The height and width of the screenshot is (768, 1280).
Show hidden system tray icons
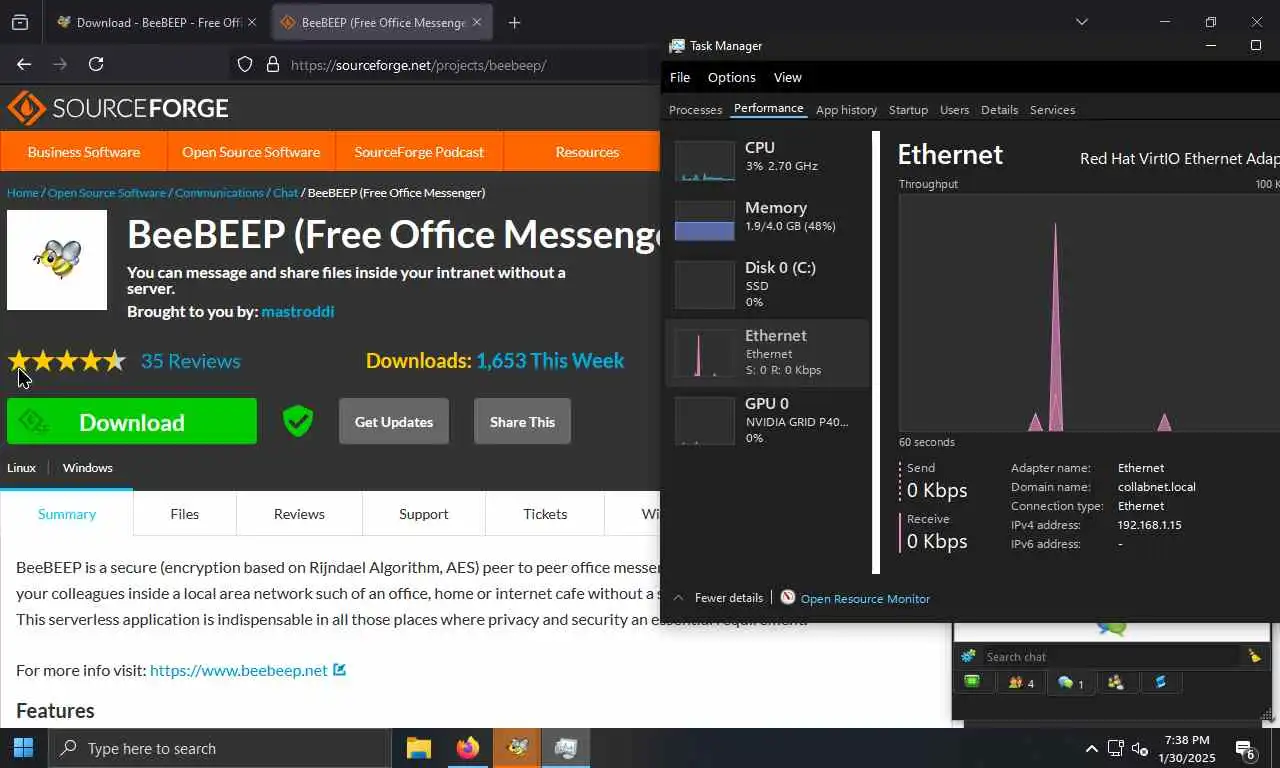(x=1092, y=749)
